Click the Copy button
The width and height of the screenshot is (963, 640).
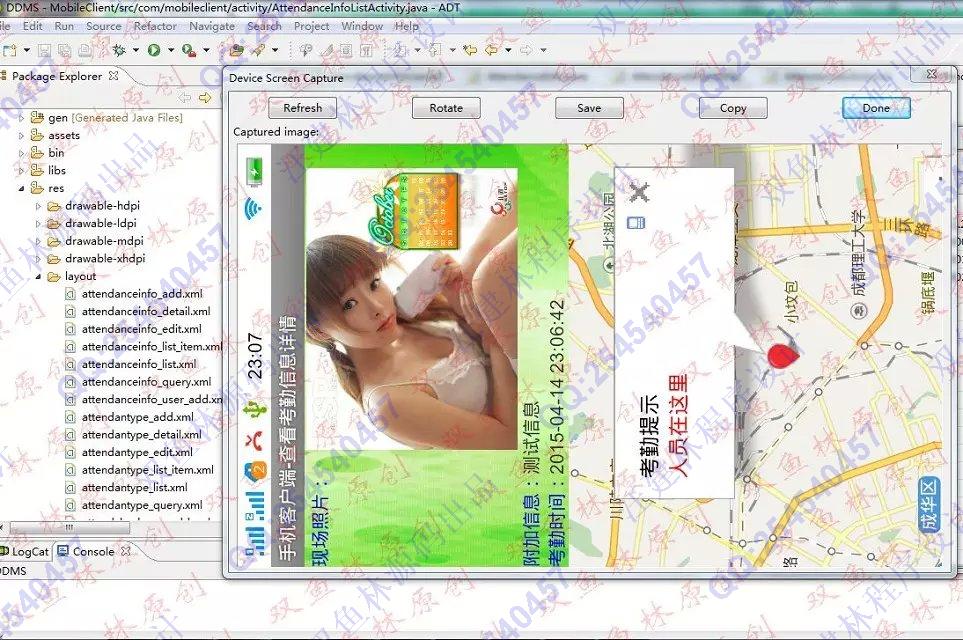(733, 108)
